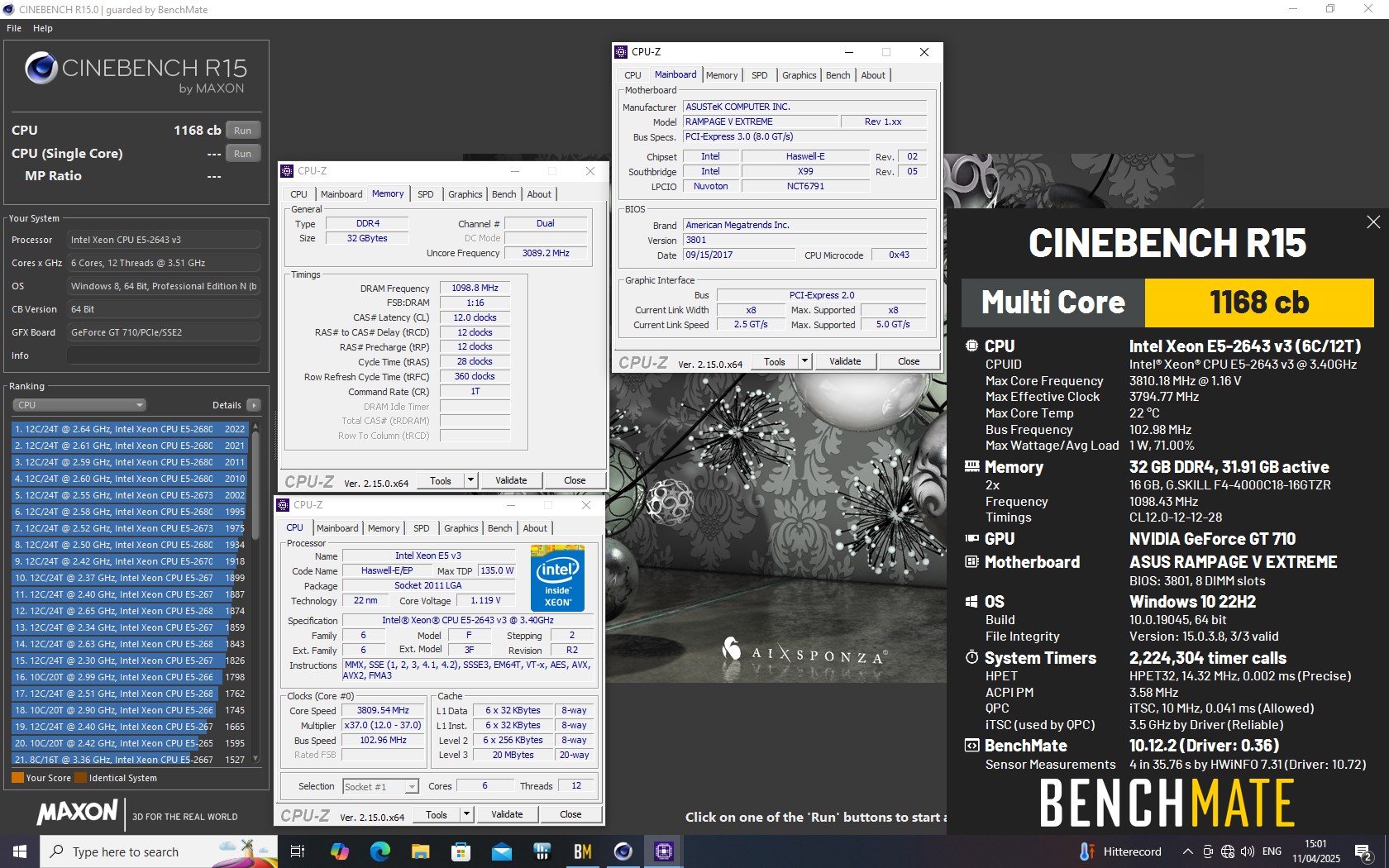This screenshot has width=1389, height=868.
Task: Click Validate in Mainboard CPU-Z window
Action: pos(845,361)
